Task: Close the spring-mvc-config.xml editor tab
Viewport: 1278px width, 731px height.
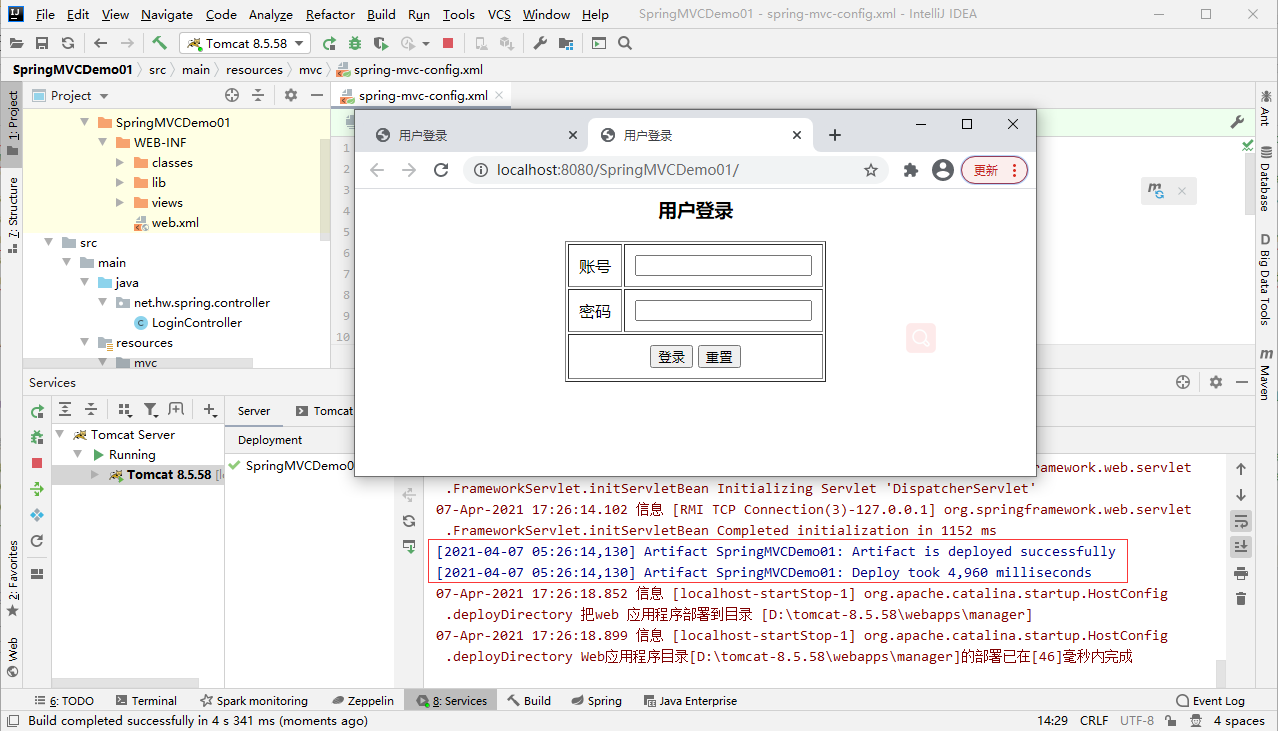Action: click(500, 96)
